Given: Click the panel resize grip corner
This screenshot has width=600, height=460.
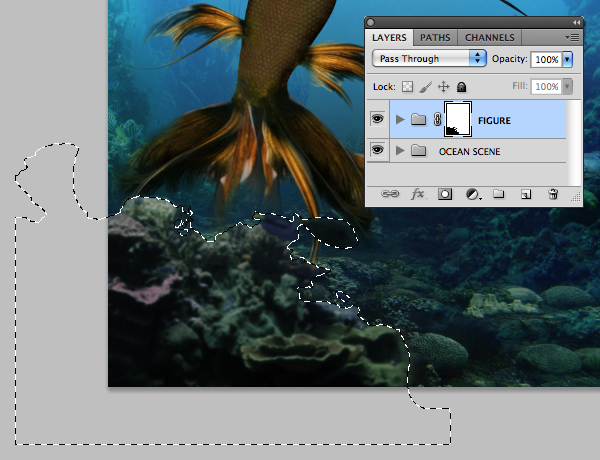Looking at the screenshot, I should tap(576, 197).
